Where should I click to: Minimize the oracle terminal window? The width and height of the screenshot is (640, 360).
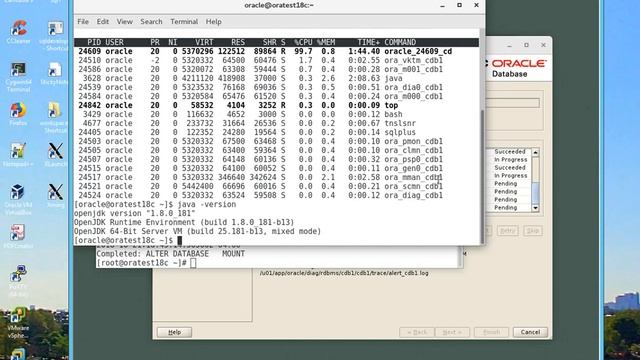coord(442,5)
